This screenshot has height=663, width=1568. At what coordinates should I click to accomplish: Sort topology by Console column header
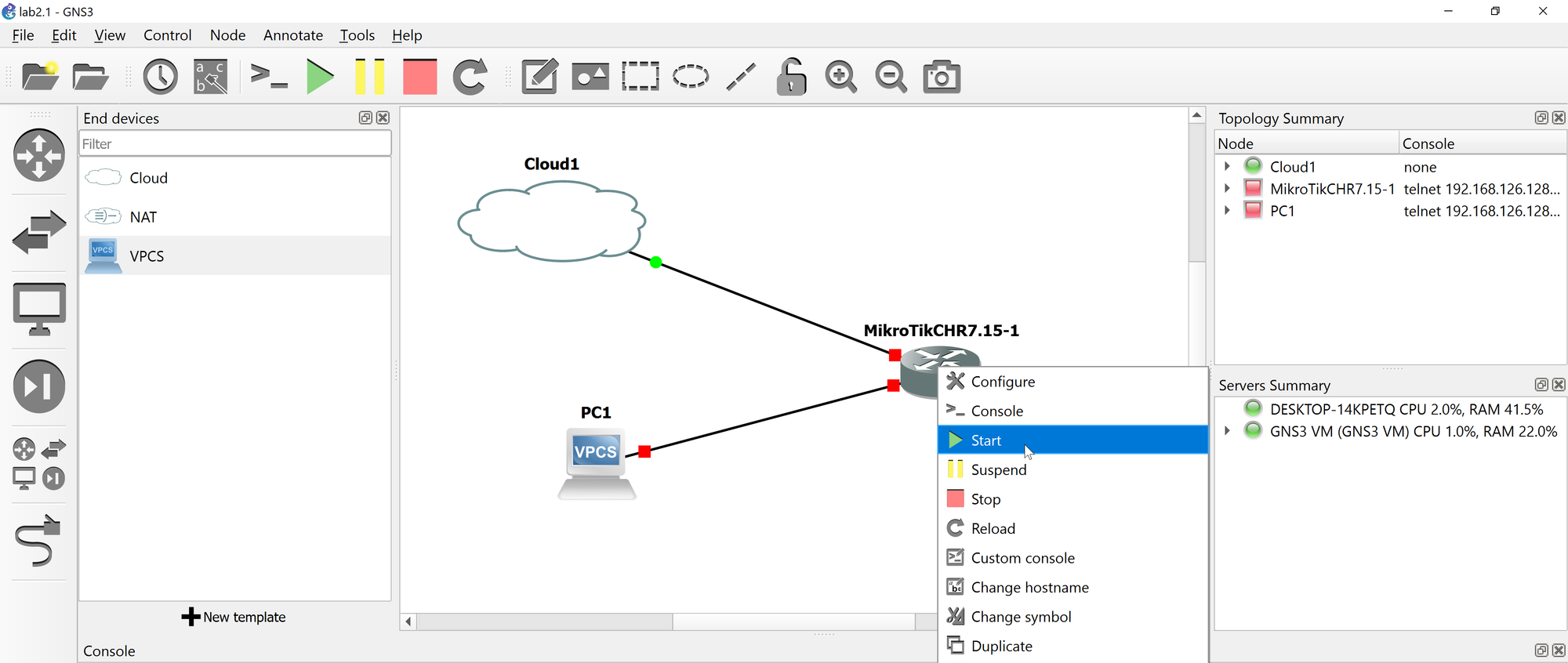(1482, 143)
